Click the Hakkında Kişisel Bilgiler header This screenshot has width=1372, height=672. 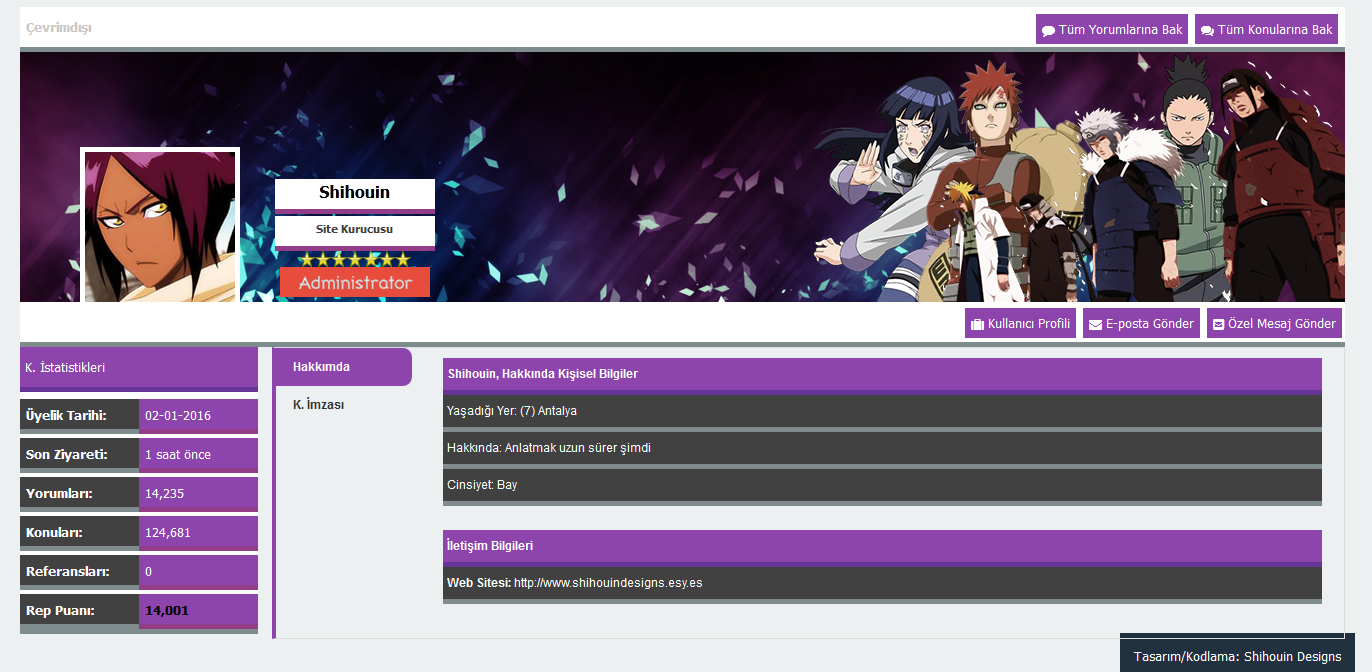coord(882,374)
